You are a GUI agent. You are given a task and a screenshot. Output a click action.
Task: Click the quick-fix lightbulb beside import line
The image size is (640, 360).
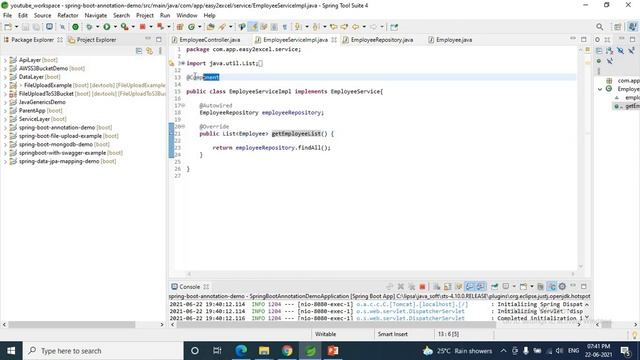point(171,63)
